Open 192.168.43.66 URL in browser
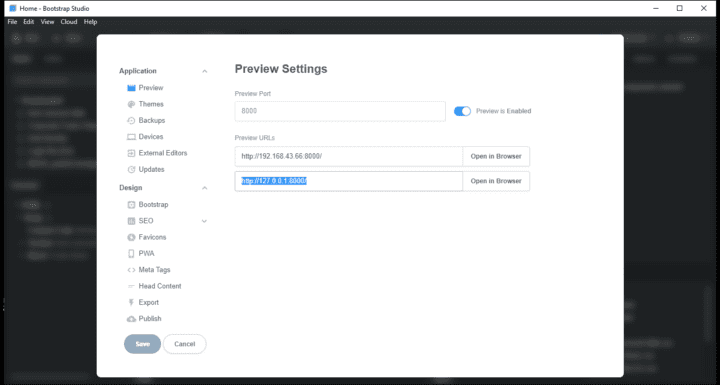This screenshot has width=720, height=385. coord(496,156)
